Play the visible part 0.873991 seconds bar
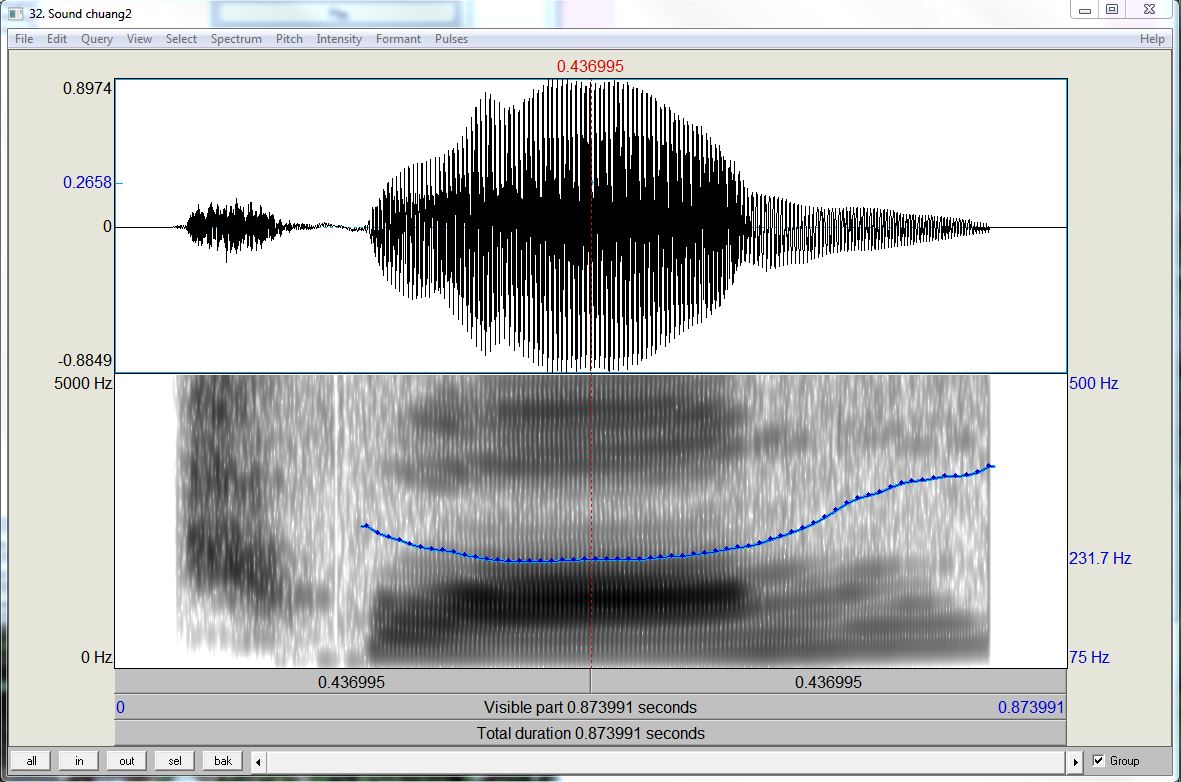The width and height of the screenshot is (1181, 782). pos(590,707)
